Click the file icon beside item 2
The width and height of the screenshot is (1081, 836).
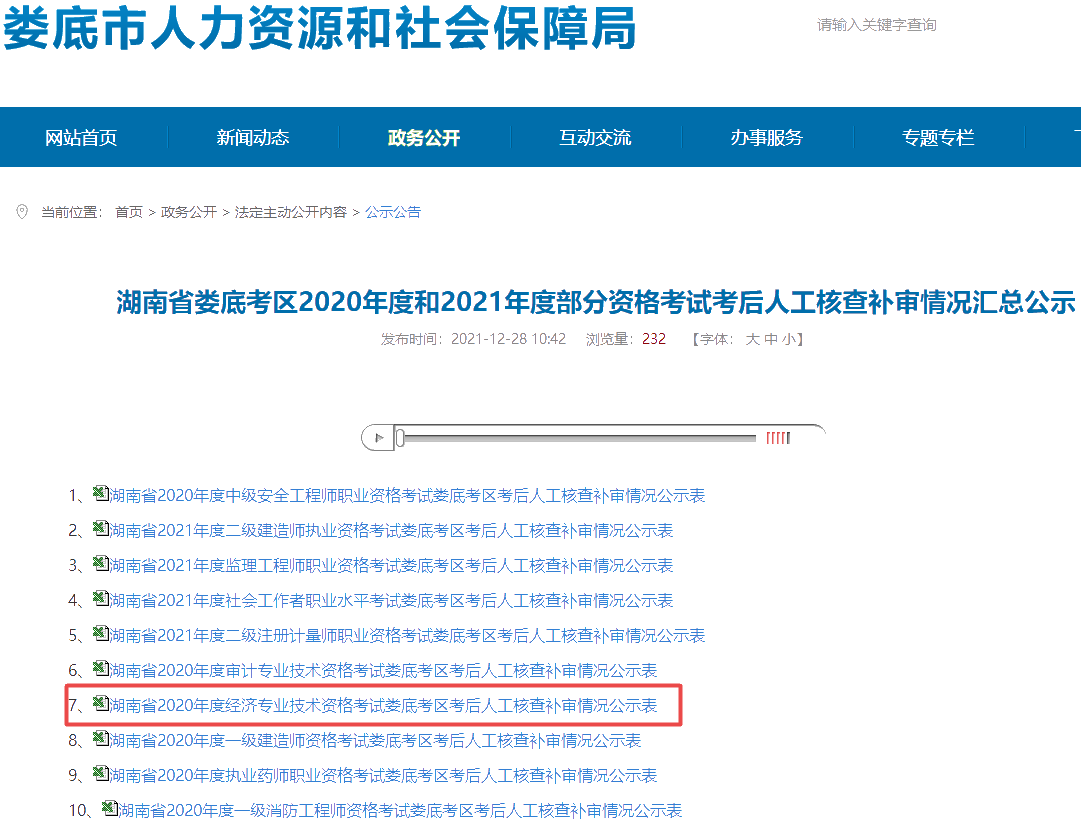click(100, 529)
